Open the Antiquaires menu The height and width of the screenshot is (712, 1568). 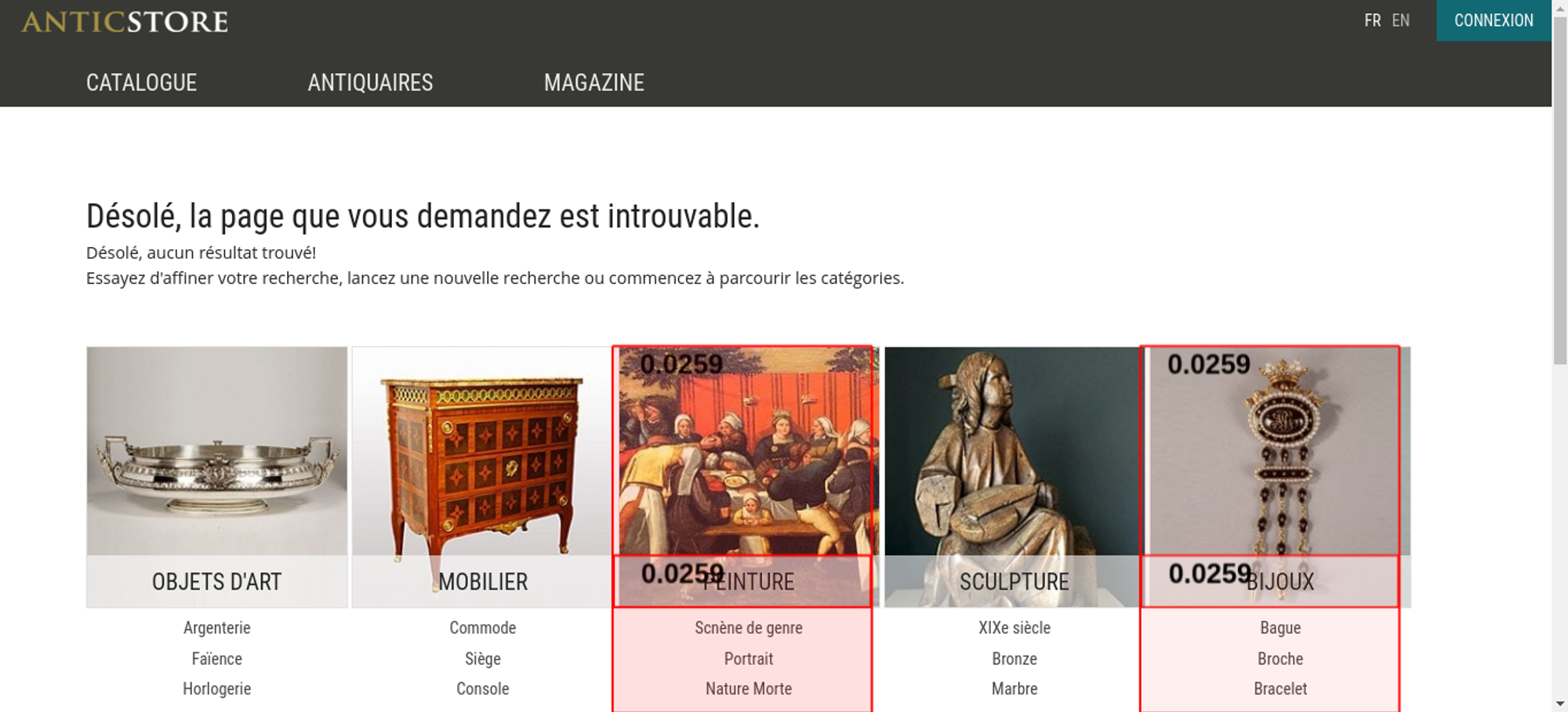370,82
